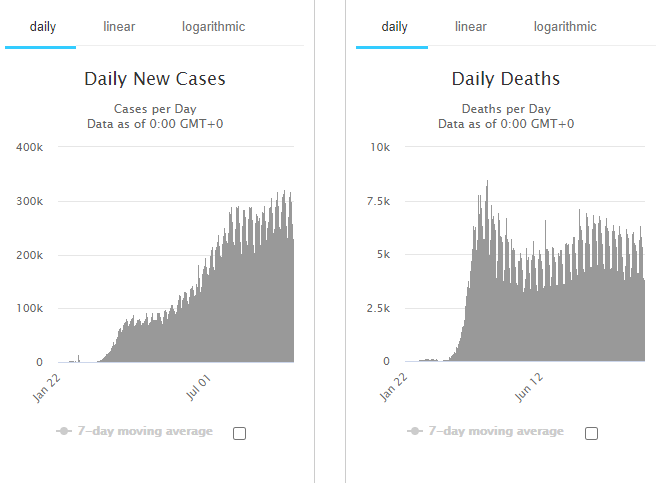Click the legend line marker icon under cases chart
The image size is (663, 483).
click(x=64, y=431)
